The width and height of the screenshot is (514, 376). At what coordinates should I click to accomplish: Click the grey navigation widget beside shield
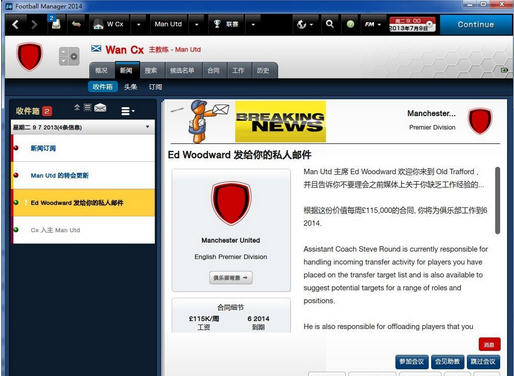[x=69, y=56]
